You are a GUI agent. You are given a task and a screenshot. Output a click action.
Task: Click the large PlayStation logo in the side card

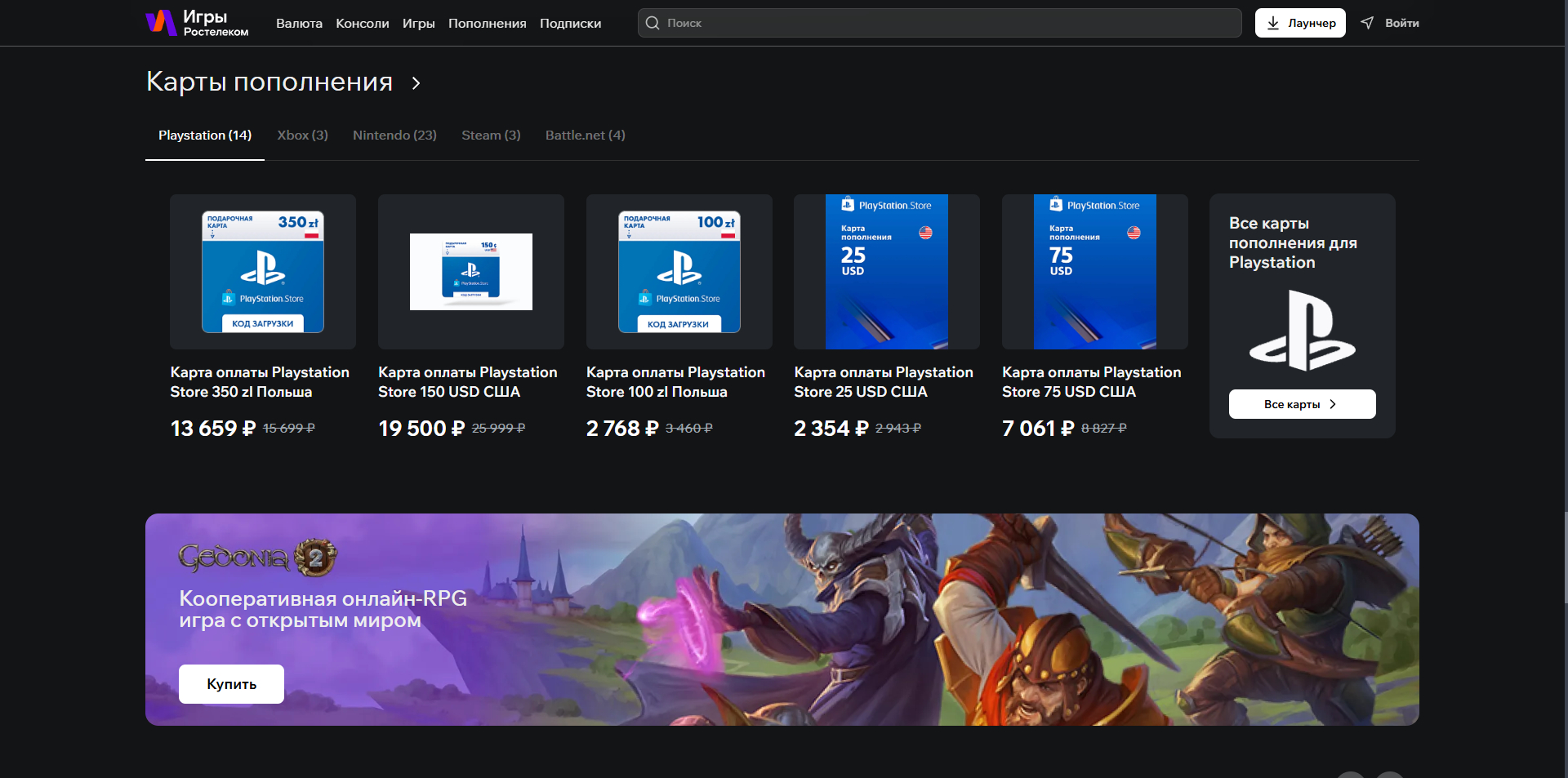point(1302,331)
